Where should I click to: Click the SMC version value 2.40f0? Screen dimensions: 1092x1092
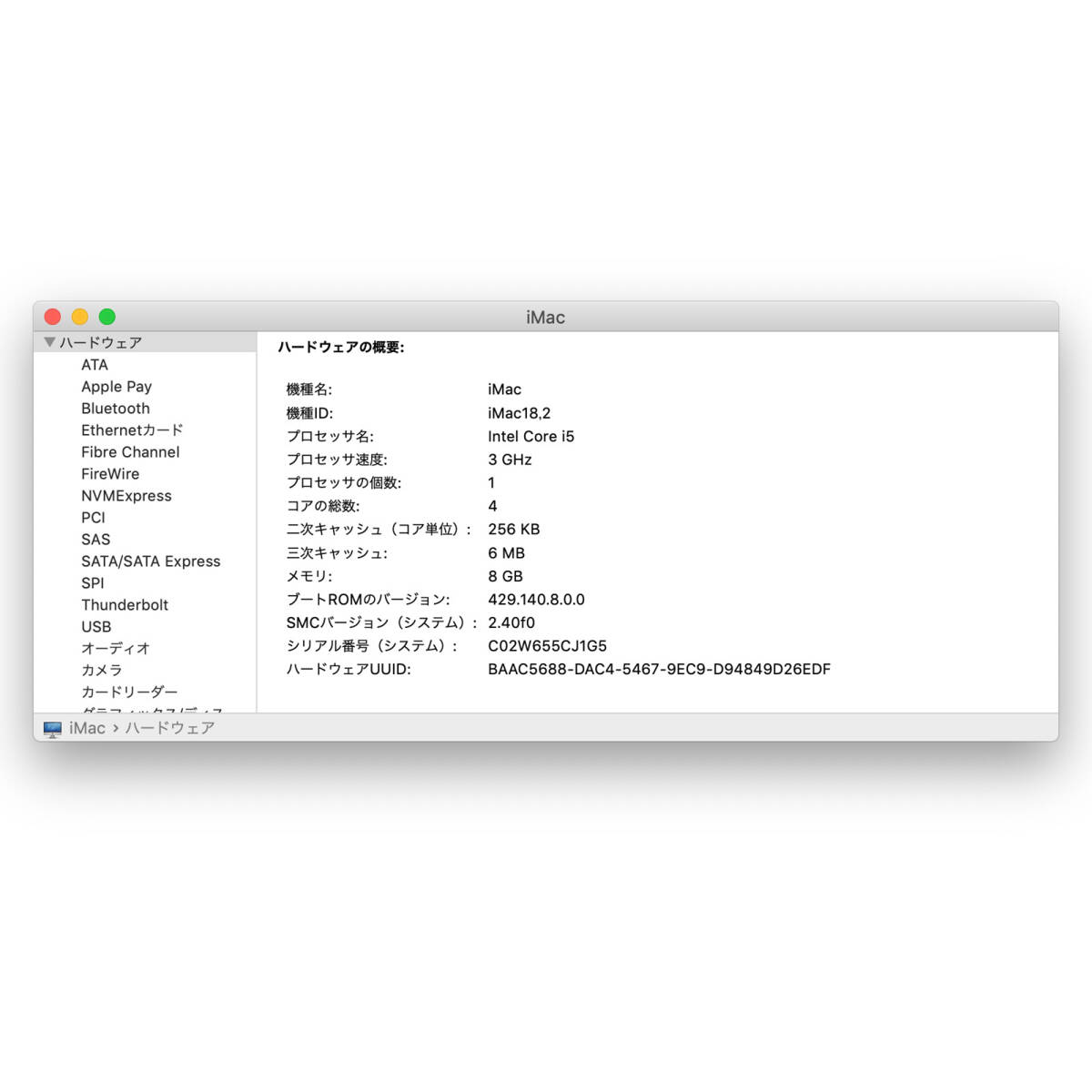[511, 622]
